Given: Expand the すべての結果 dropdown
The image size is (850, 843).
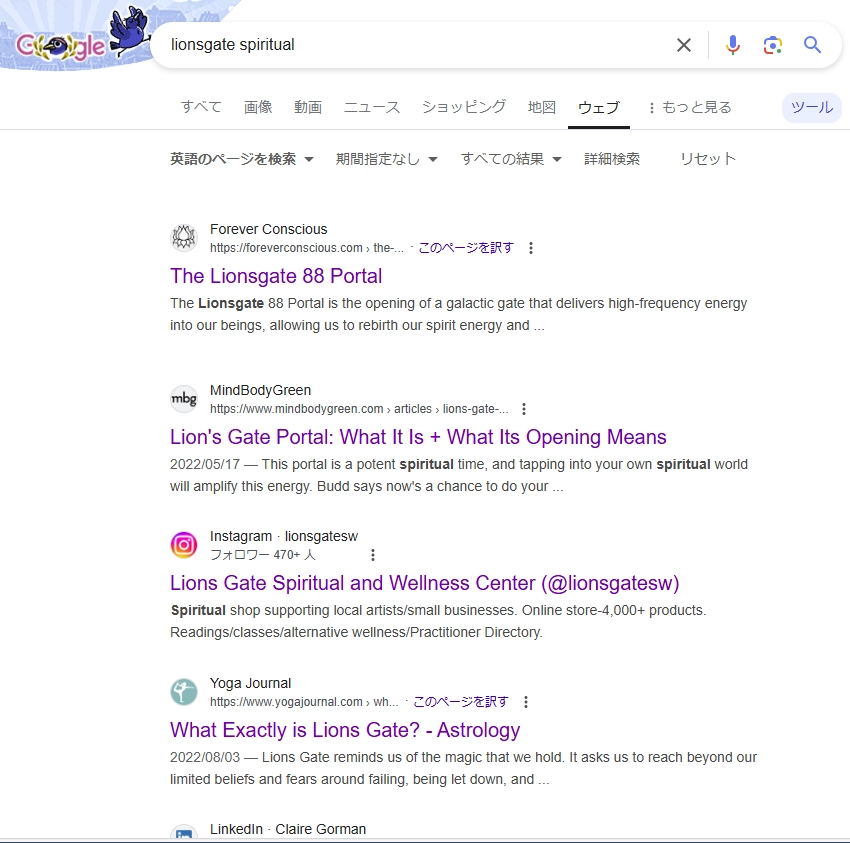Looking at the screenshot, I should [511, 158].
